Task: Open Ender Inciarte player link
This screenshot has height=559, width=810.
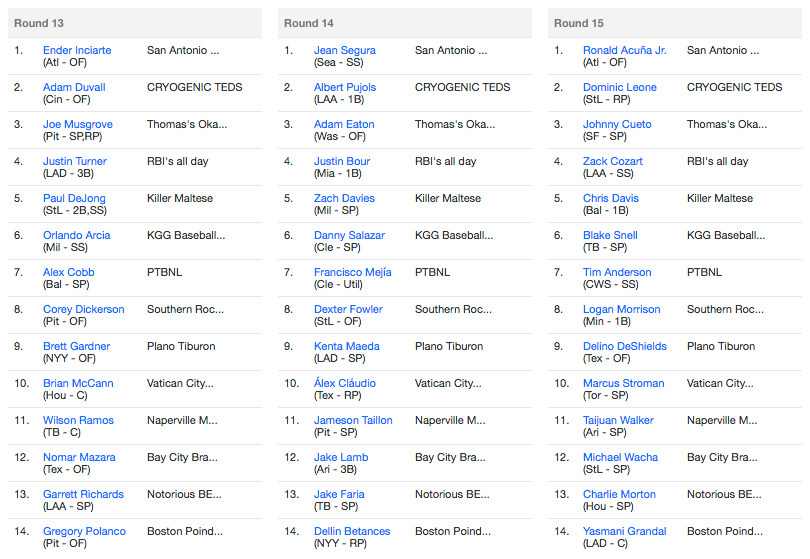Action: coord(77,50)
